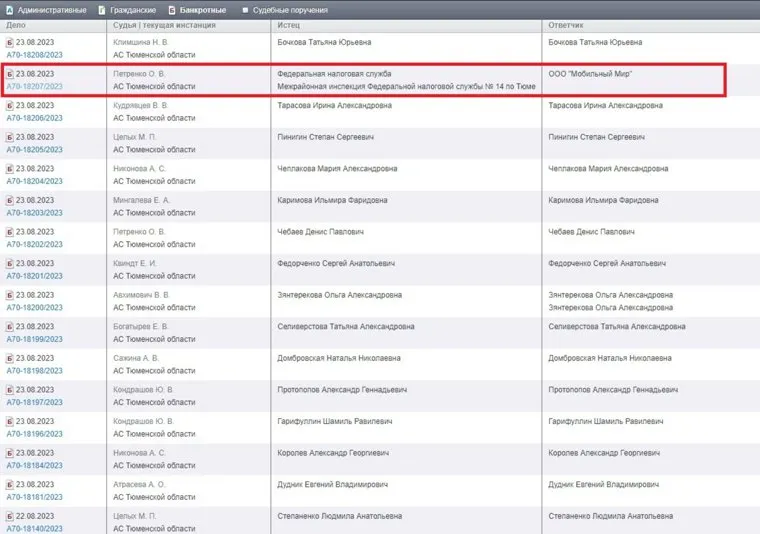The height and width of the screenshot is (534, 760).
Task: Select the Административные tab
Action: (51, 9)
